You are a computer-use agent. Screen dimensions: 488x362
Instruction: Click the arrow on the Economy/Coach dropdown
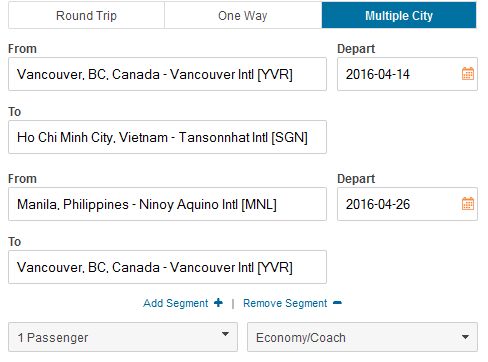pos(465,337)
